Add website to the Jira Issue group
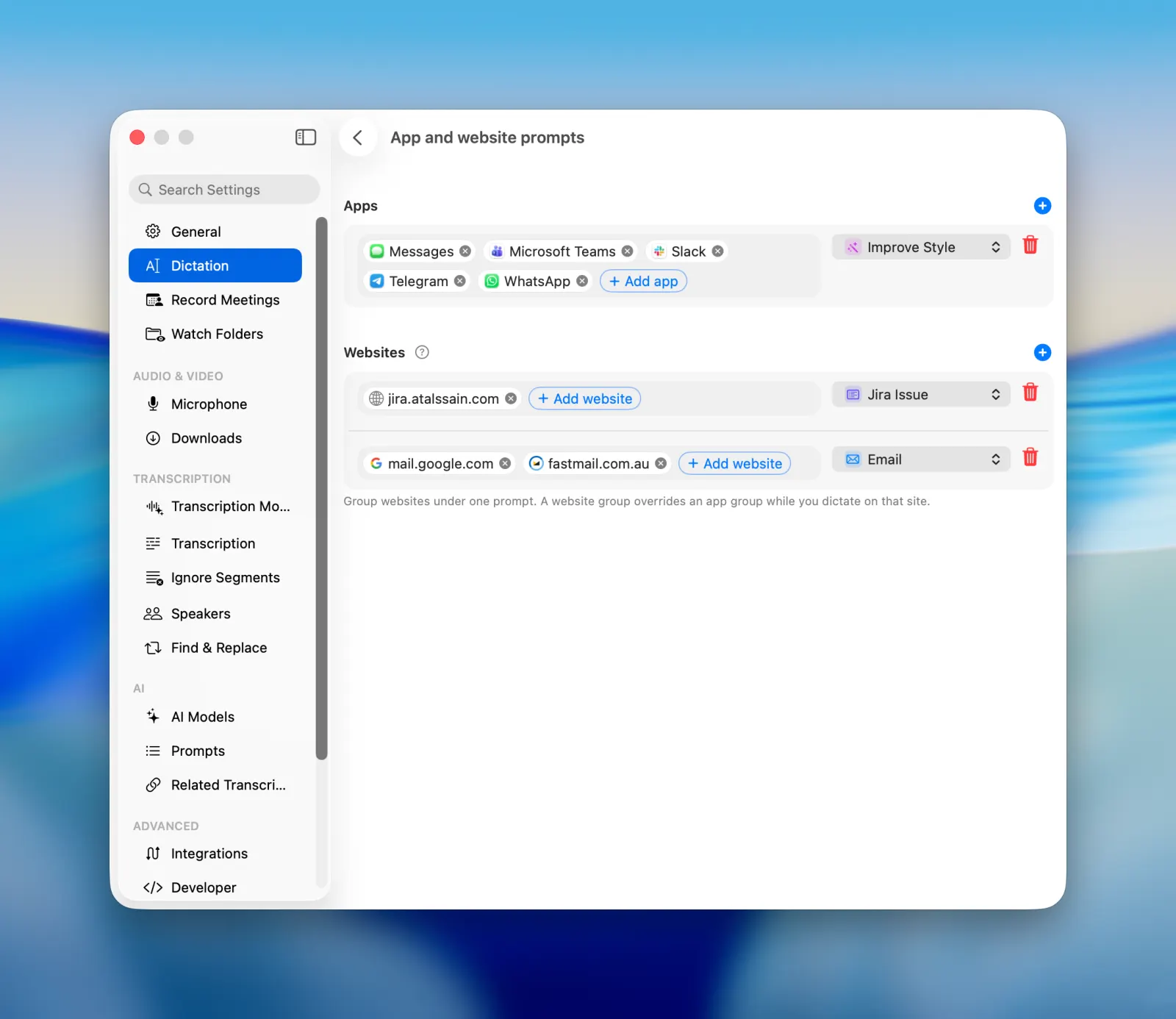 (x=584, y=398)
